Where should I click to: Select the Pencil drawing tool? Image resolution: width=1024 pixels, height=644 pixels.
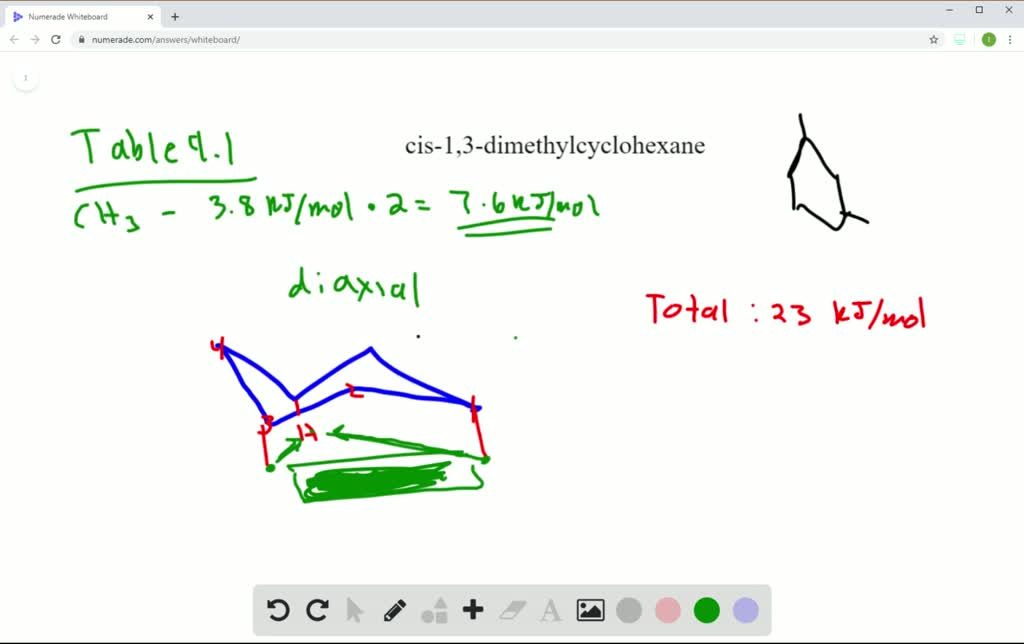pyautogui.click(x=394, y=609)
